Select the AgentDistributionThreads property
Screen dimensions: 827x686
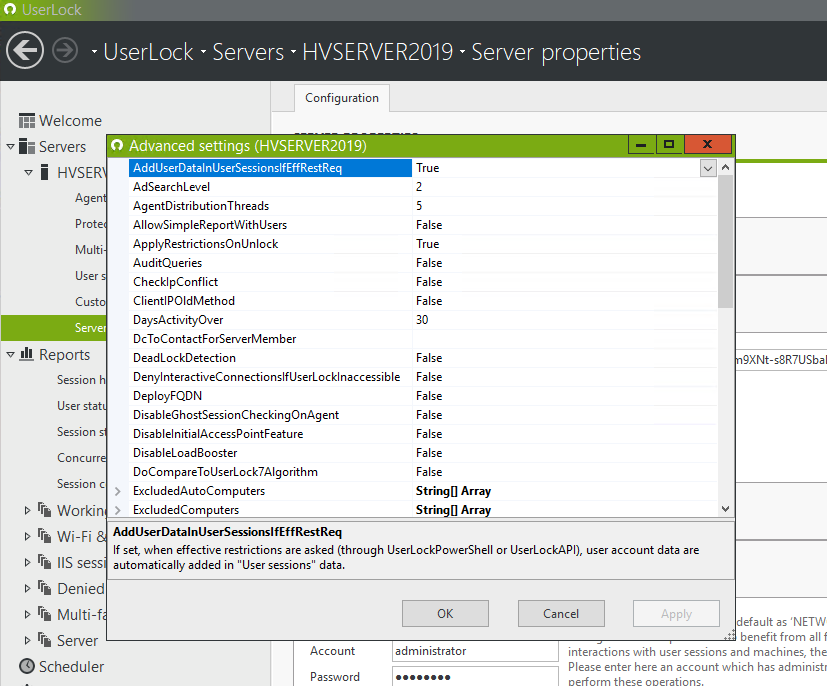point(422,206)
